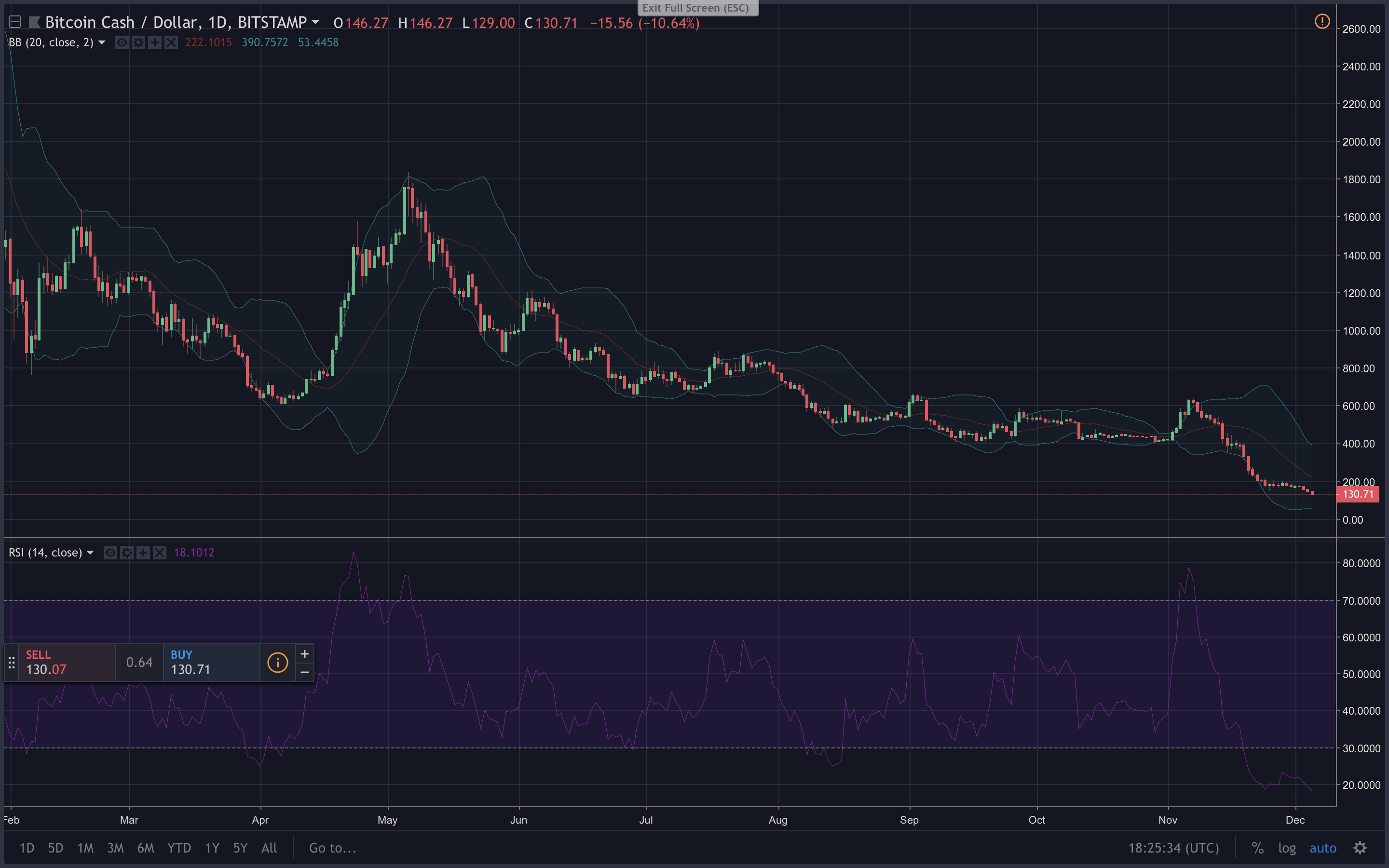Click the BB value 53.4458
The width and height of the screenshot is (1389, 868).
point(318,42)
